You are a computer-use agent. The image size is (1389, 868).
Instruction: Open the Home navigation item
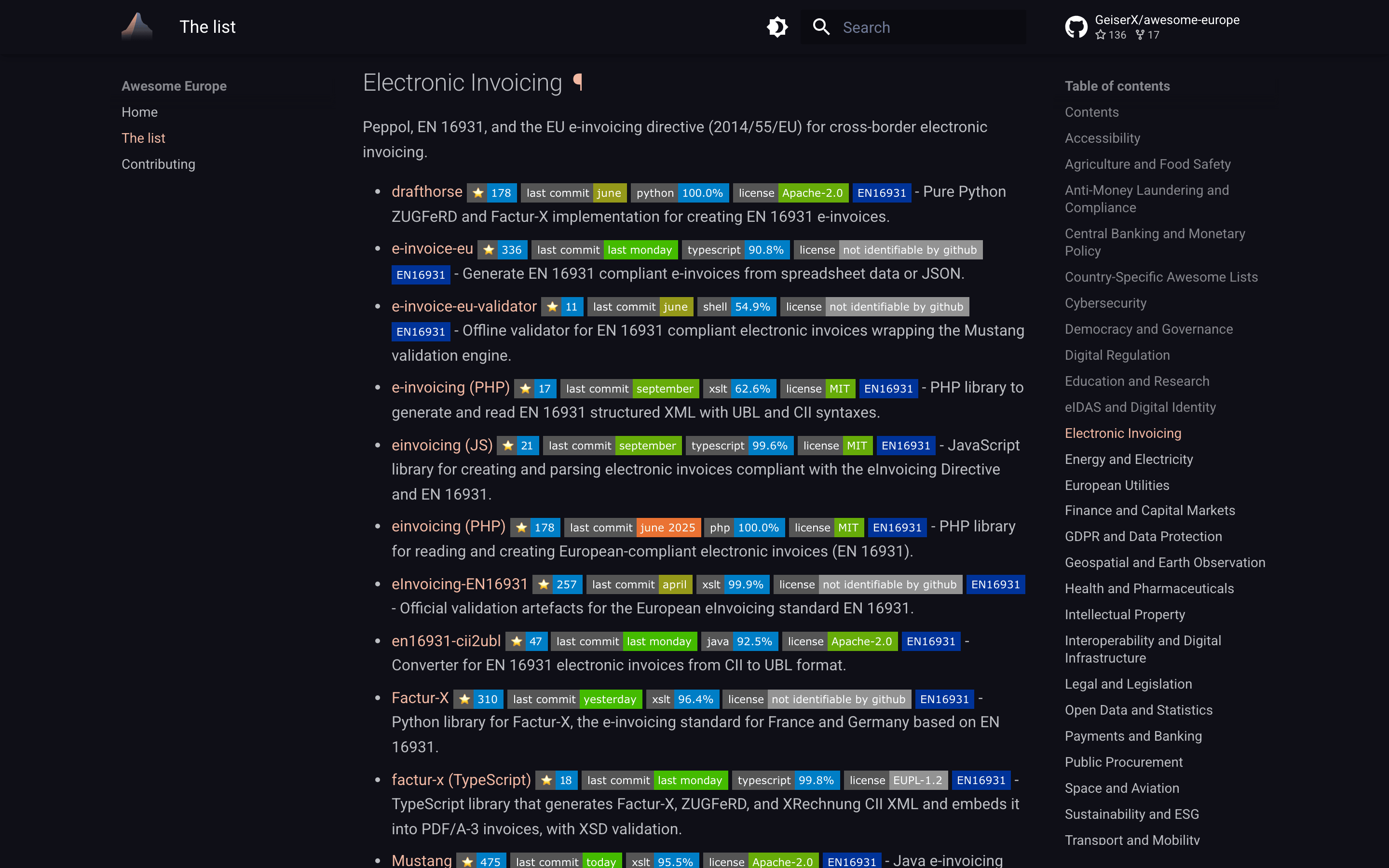click(139, 112)
